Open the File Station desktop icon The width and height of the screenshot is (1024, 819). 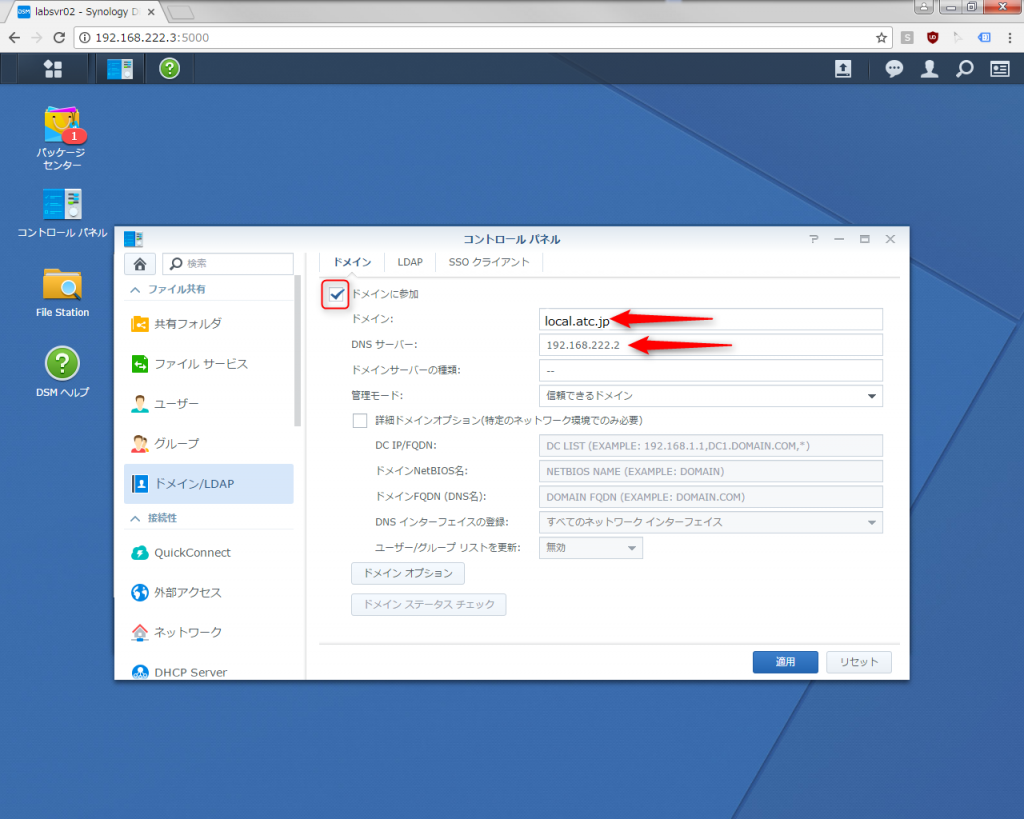click(62, 285)
